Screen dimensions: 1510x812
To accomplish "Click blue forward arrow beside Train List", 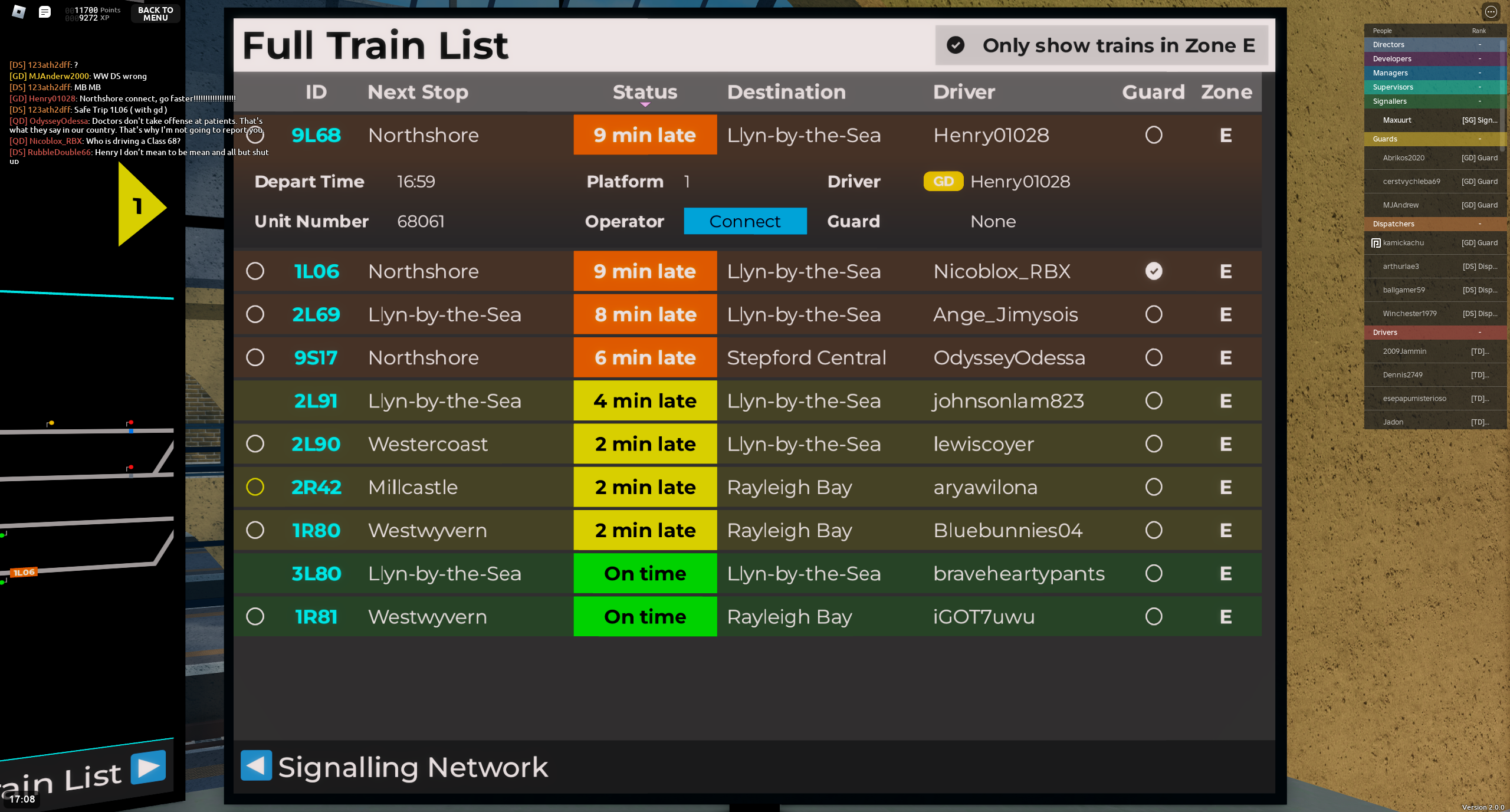I will coord(148,767).
